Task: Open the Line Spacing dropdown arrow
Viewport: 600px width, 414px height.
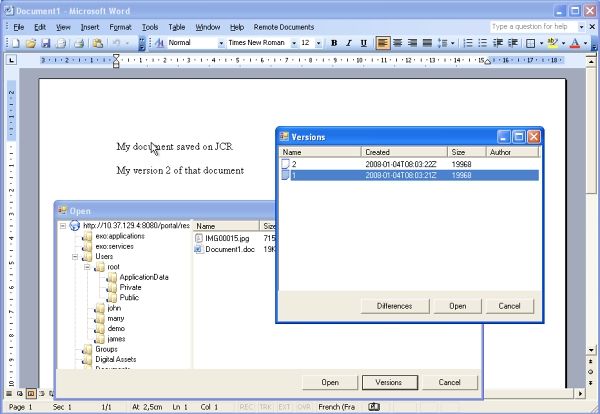Action: pos(453,44)
